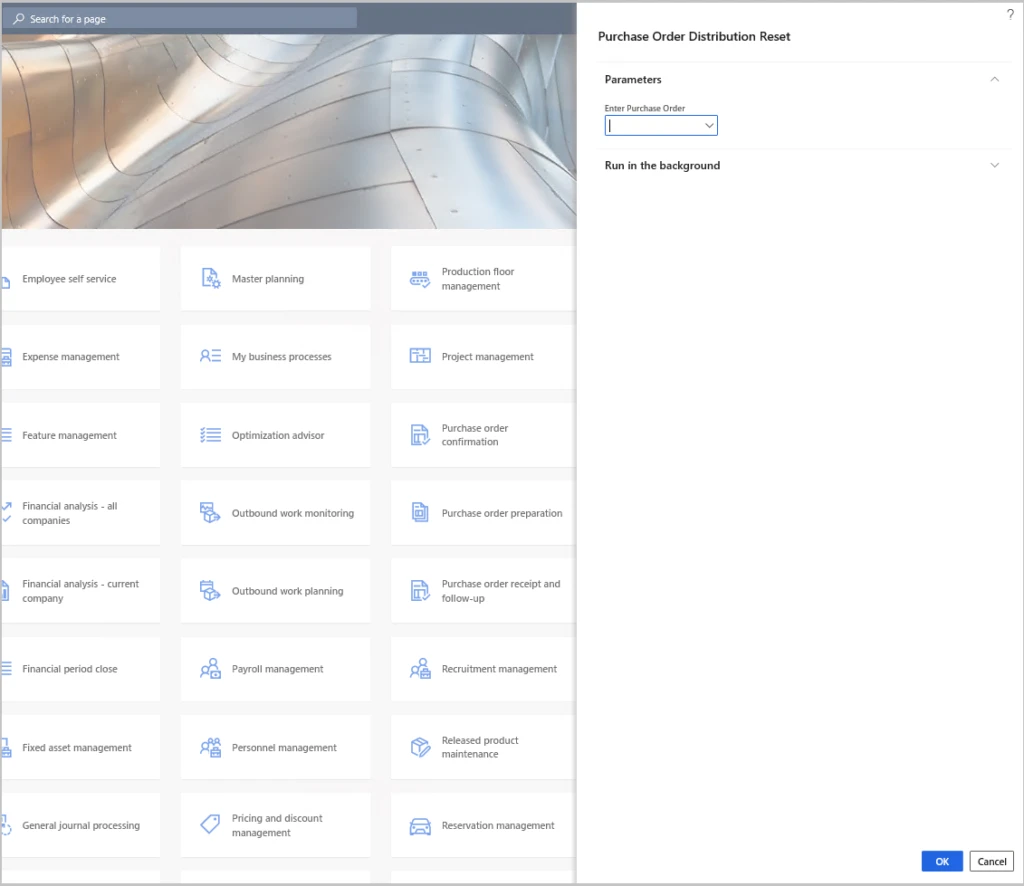
Task: Open Purchase order confirmation using its icon
Action: tap(420, 434)
